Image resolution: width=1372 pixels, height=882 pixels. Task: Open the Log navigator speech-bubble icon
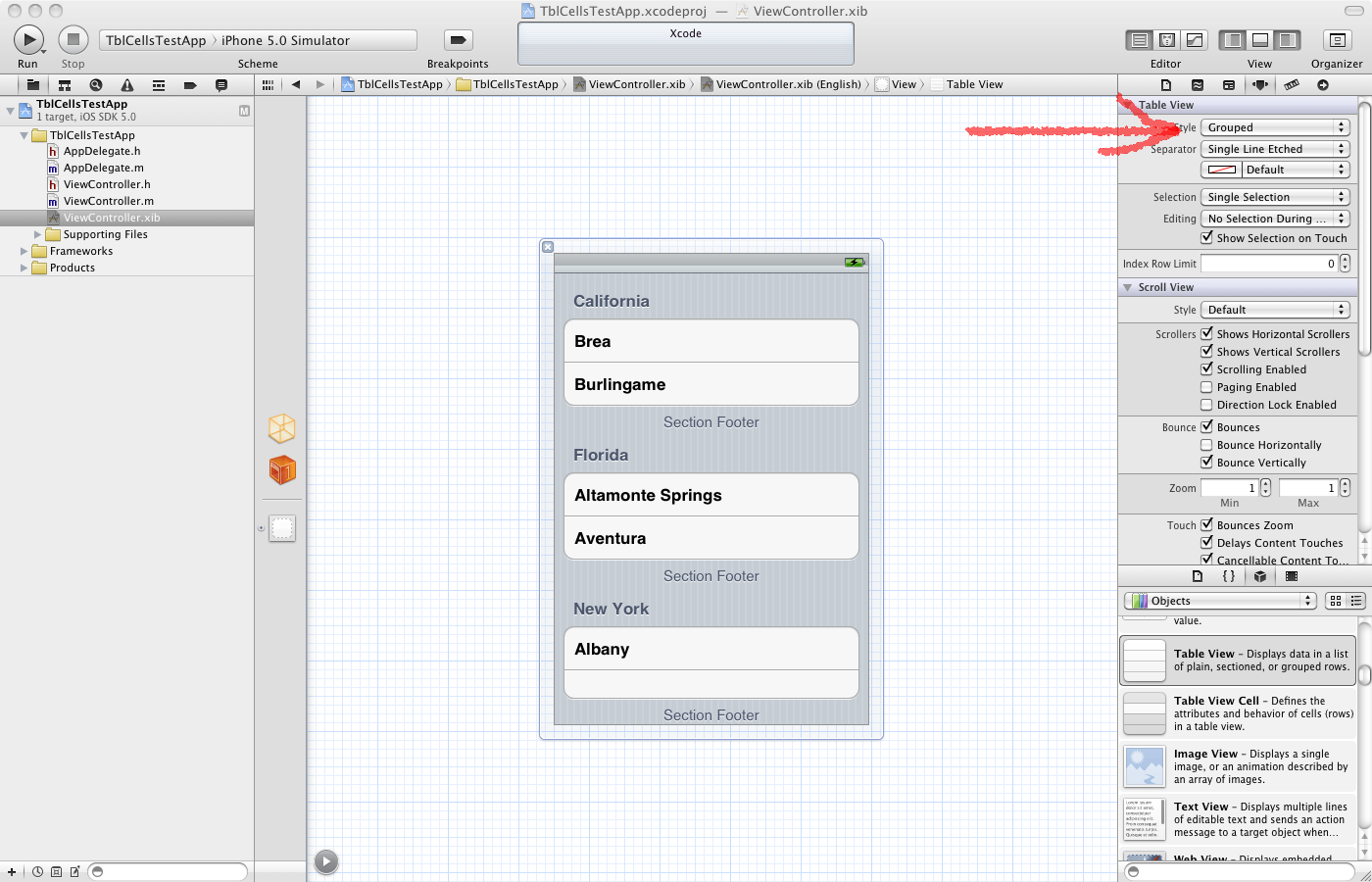221,84
